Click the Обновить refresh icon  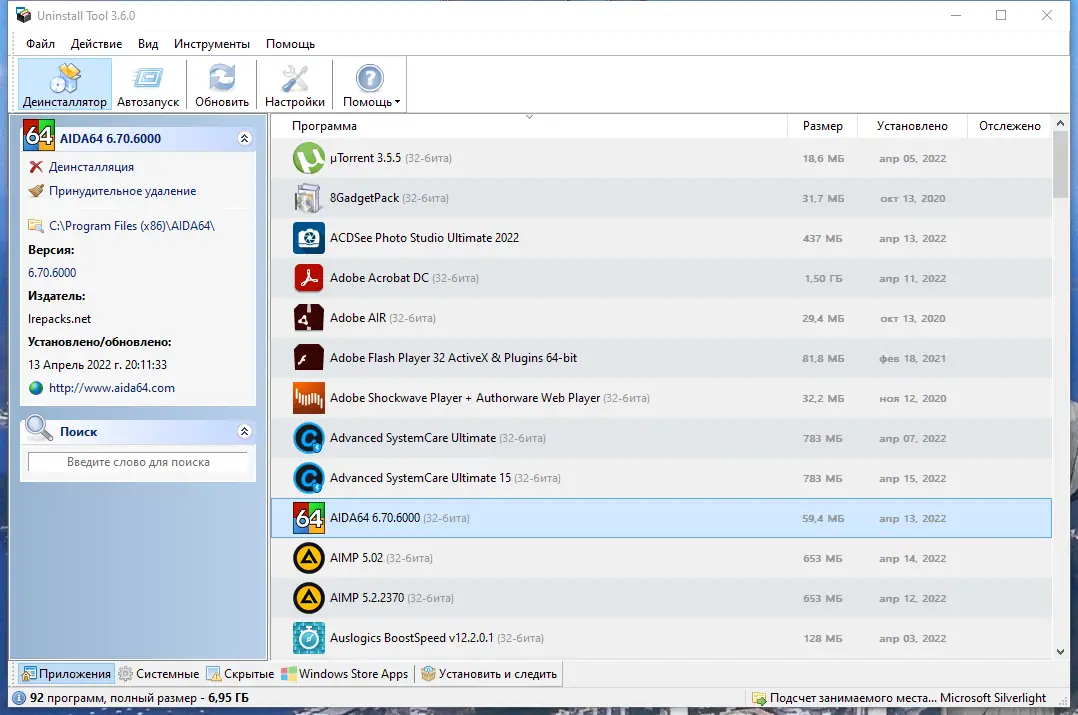[x=222, y=79]
